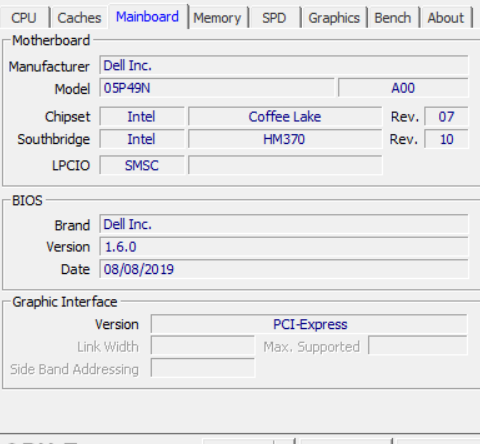This screenshot has height=444, width=480.
Task: Click the model revision field A00
Action: coord(403,88)
